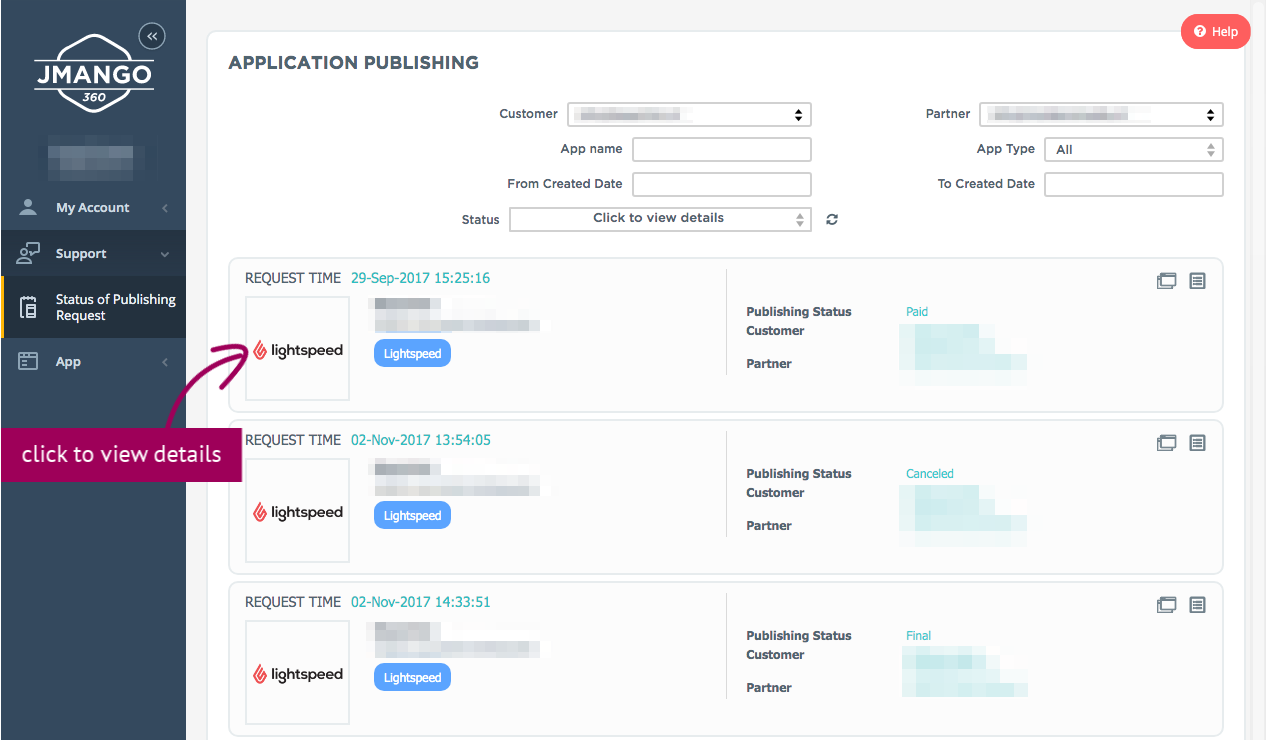Viewport: 1268px width, 740px height.
Task: Click the JMango 360 logo
Action: point(94,73)
